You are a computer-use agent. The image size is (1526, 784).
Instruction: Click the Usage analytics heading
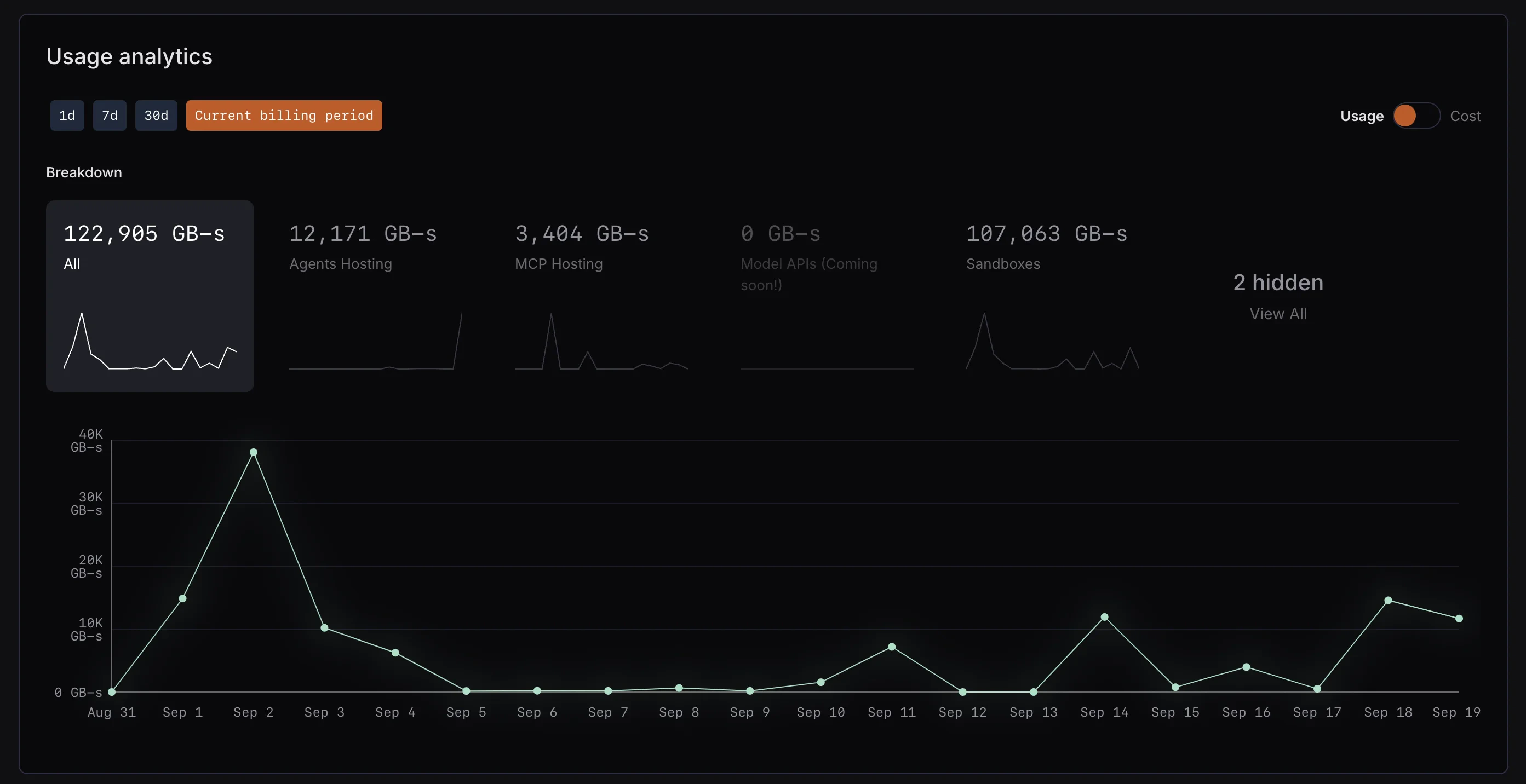tap(129, 56)
